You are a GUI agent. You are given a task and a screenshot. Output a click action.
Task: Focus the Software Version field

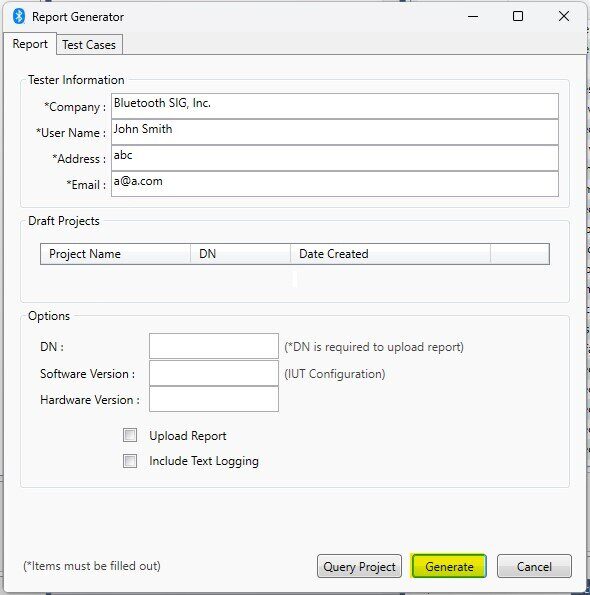click(214, 373)
